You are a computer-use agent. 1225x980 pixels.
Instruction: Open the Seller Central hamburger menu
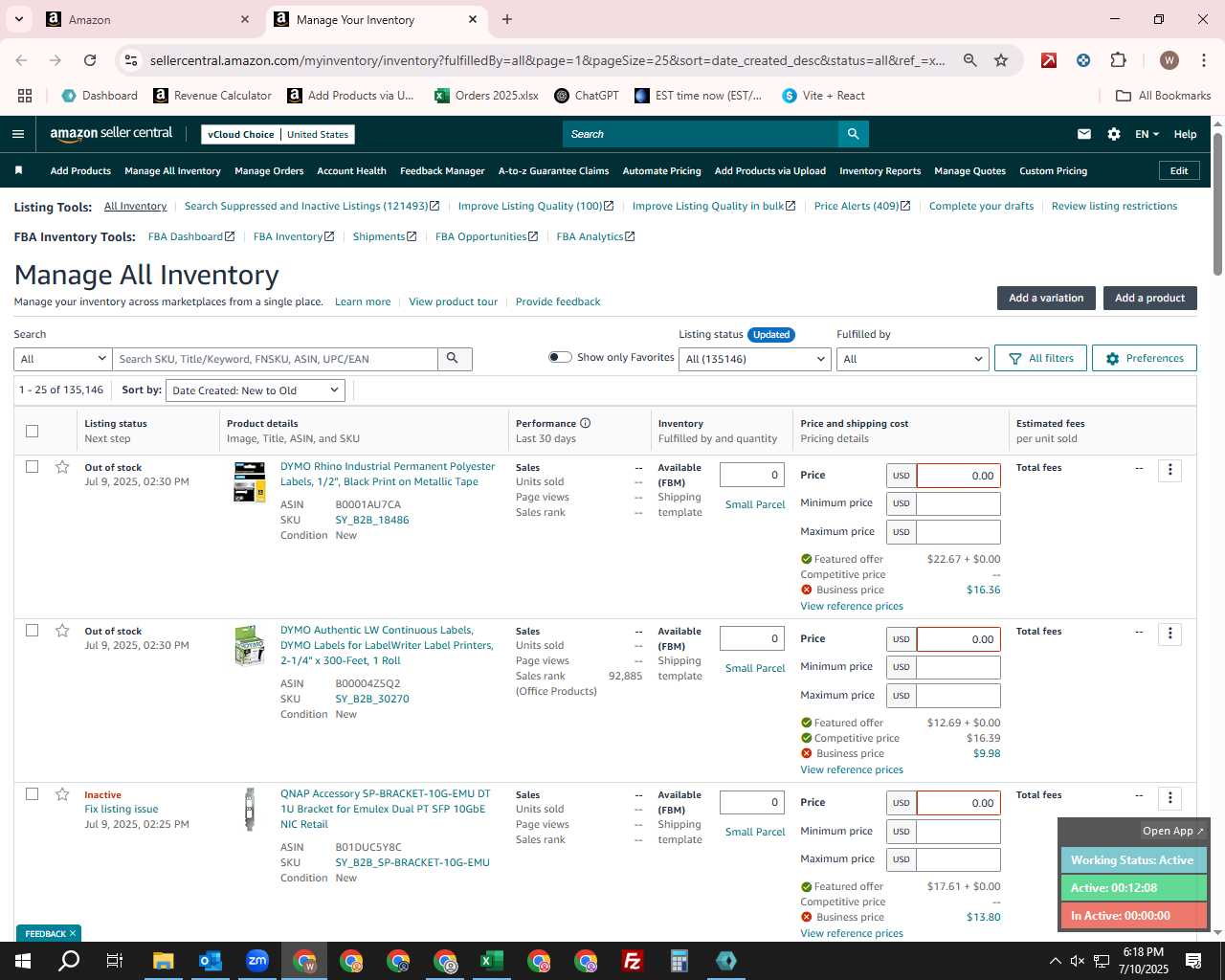(x=18, y=134)
